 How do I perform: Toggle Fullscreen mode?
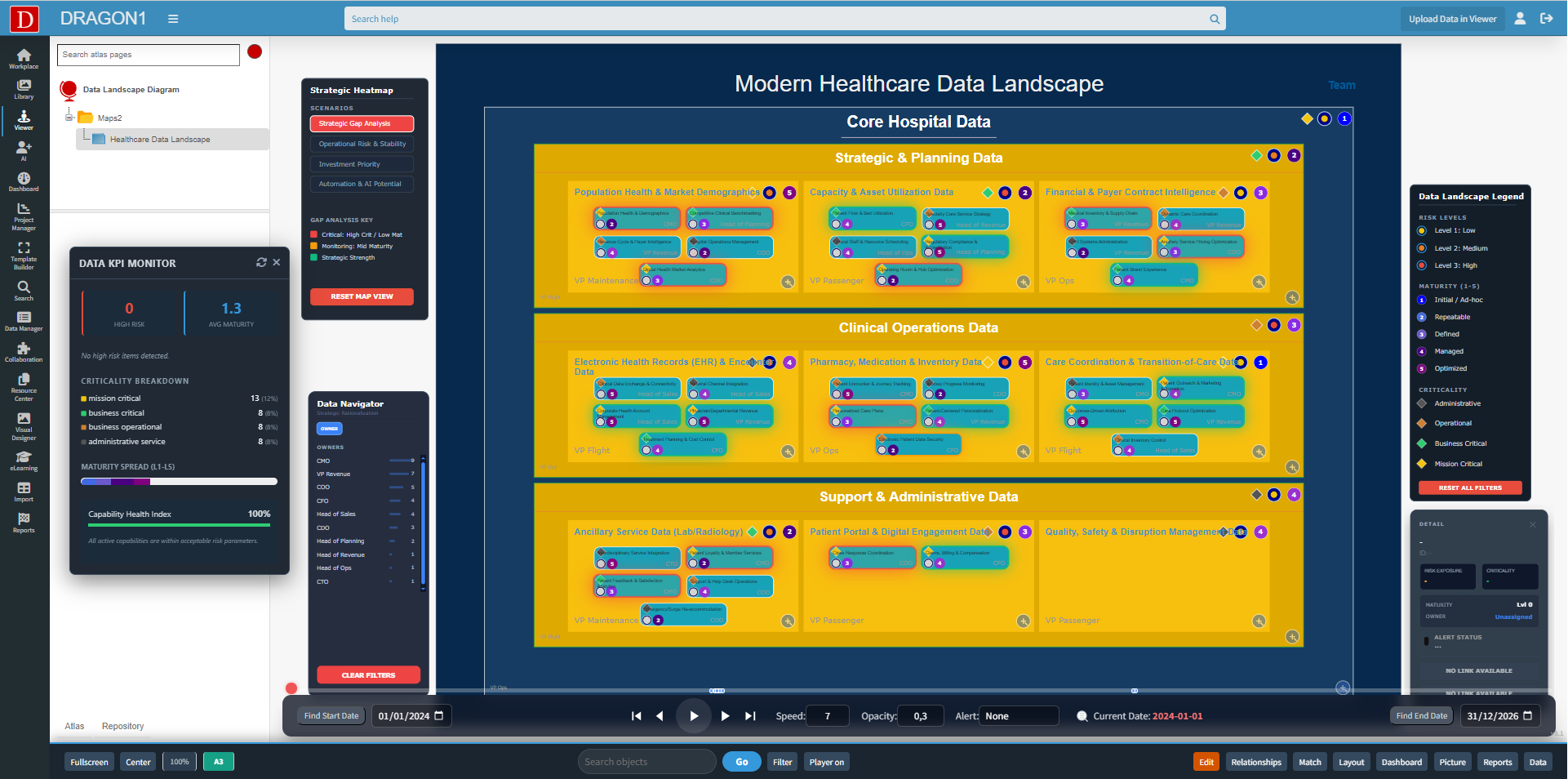(89, 761)
